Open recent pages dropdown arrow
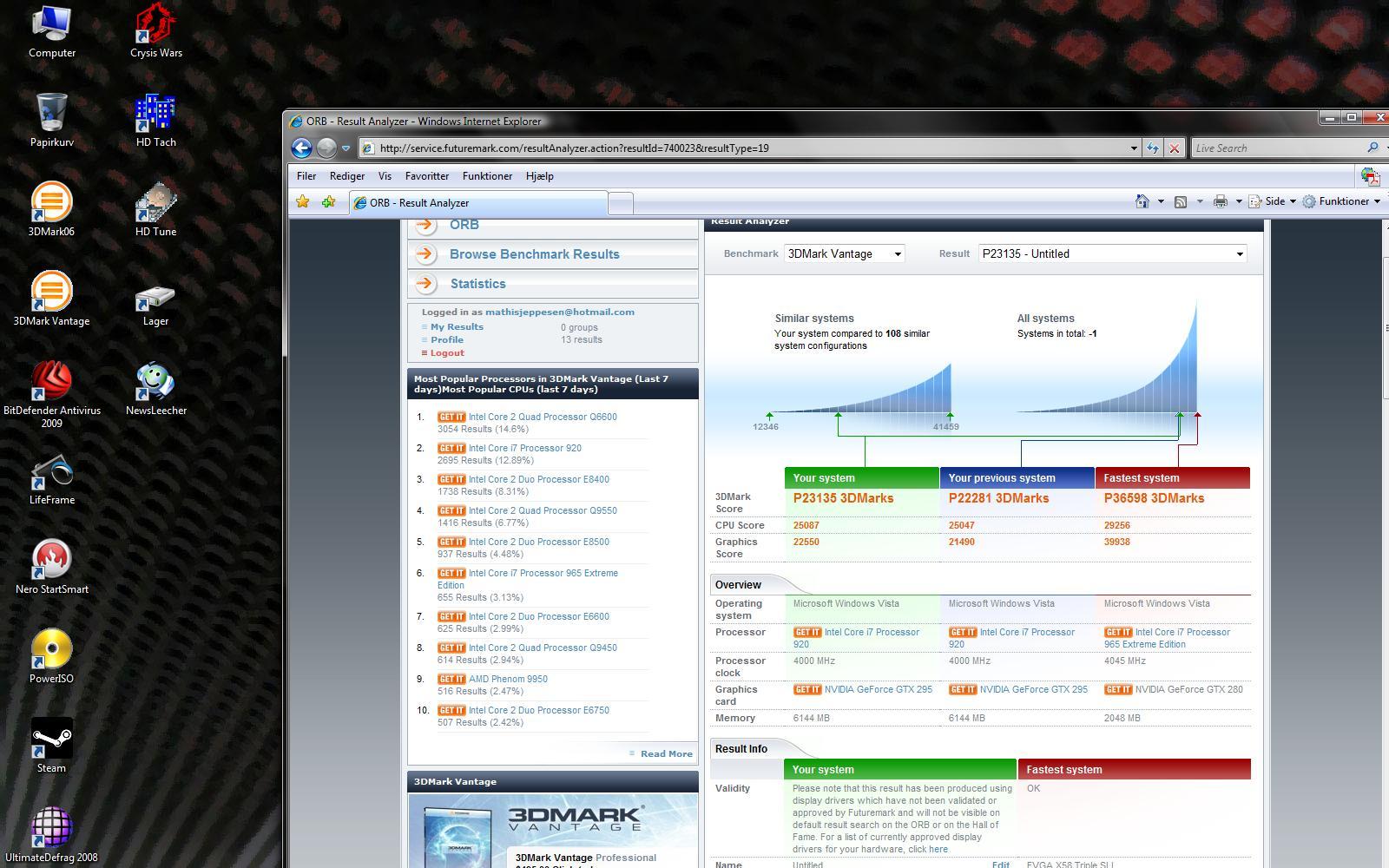Image resolution: width=1389 pixels, height=868 pixels. 346,148
